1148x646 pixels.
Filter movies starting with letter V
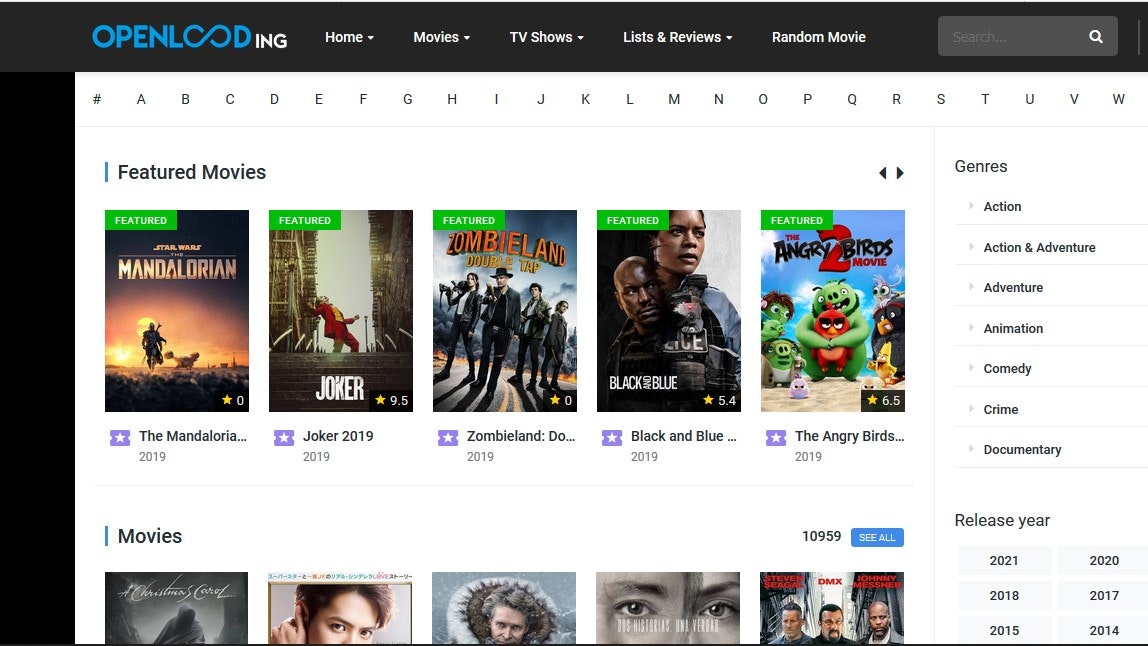pos(1074,99)
